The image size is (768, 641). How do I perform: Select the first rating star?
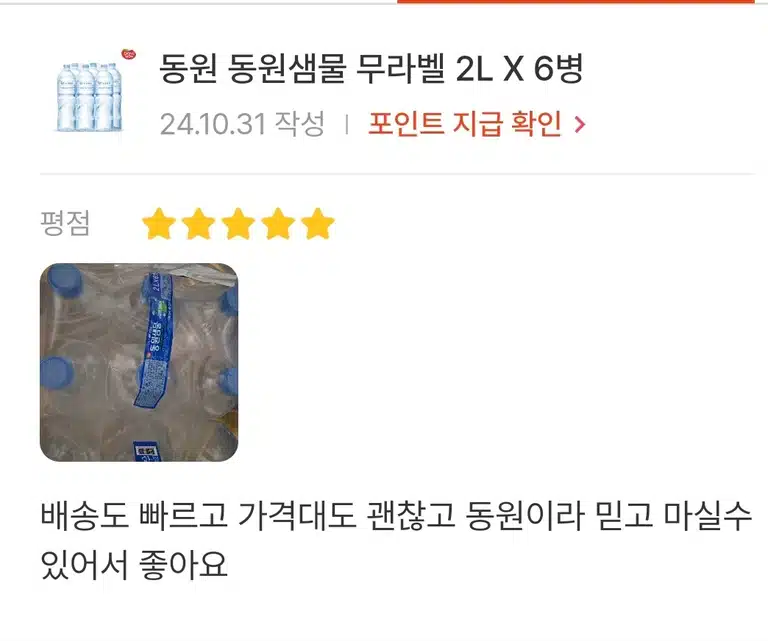tap(159, 224)
